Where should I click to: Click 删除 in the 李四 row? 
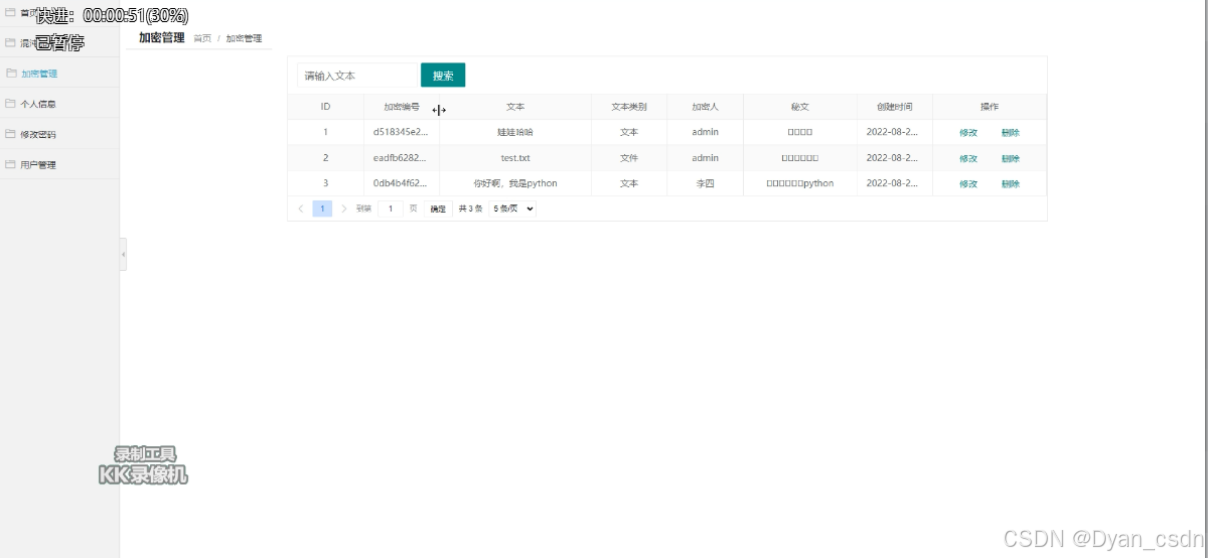coord(1010,184)
